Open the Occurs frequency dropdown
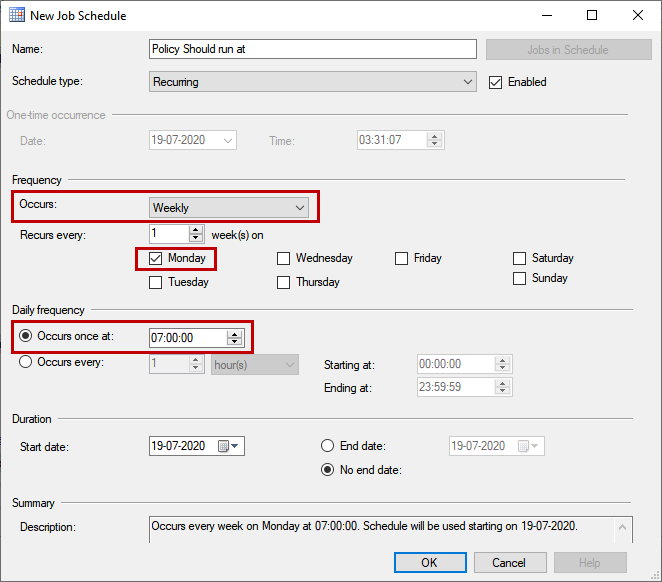Screen dimensions: 662x582 (x=300, y=208)
